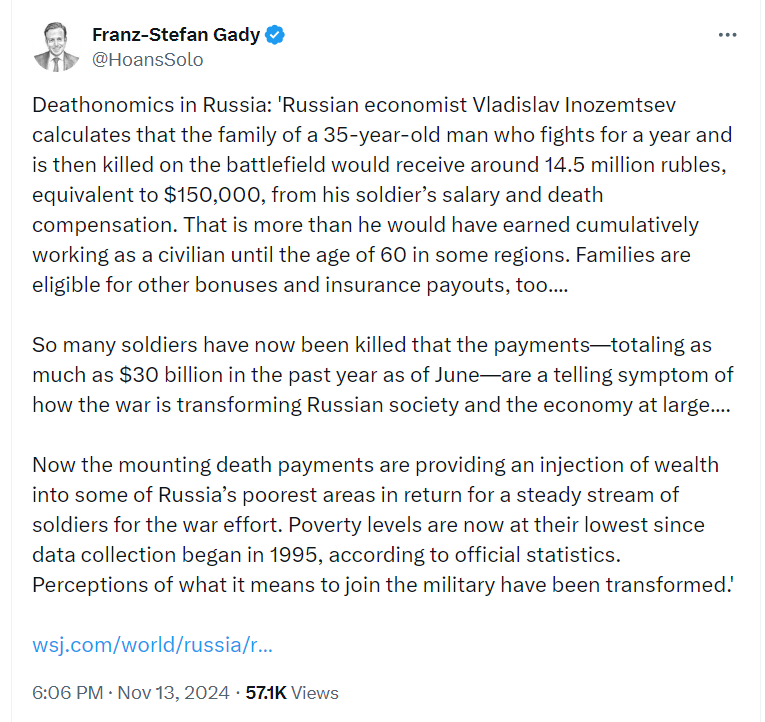Viewport: 765px width, 722px height.
Task: Click the final sentence 'Perceptions of what it means'
Action: [x=382, y=585]
